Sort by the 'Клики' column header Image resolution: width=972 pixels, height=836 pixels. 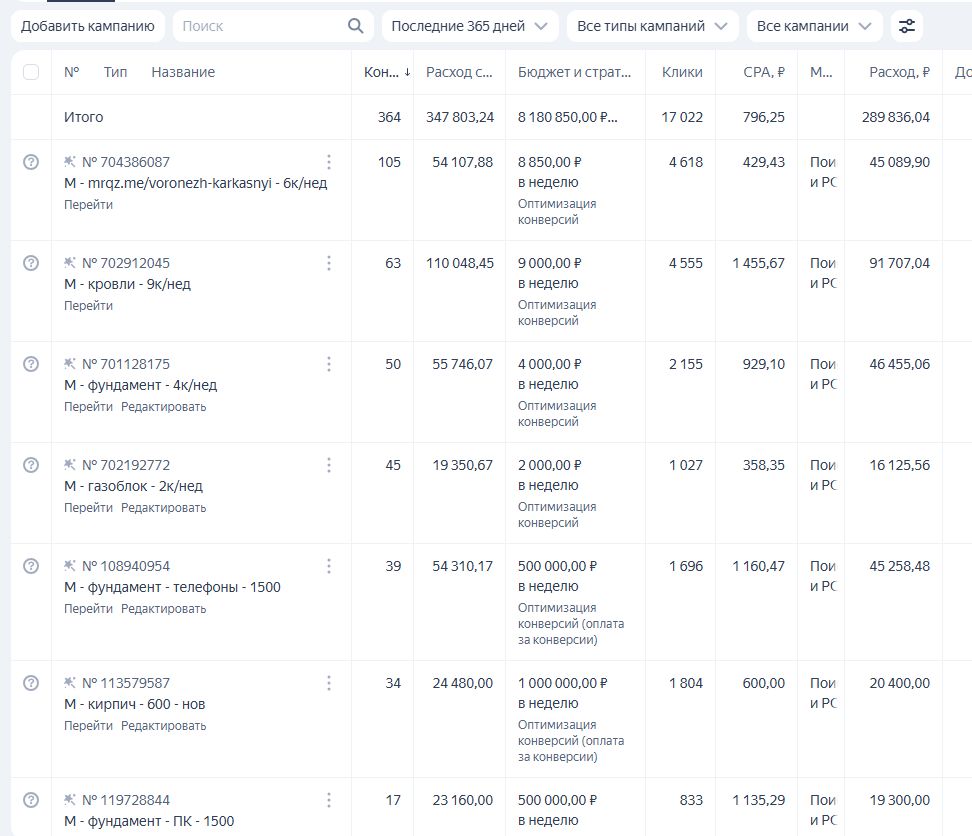[682, 72]
